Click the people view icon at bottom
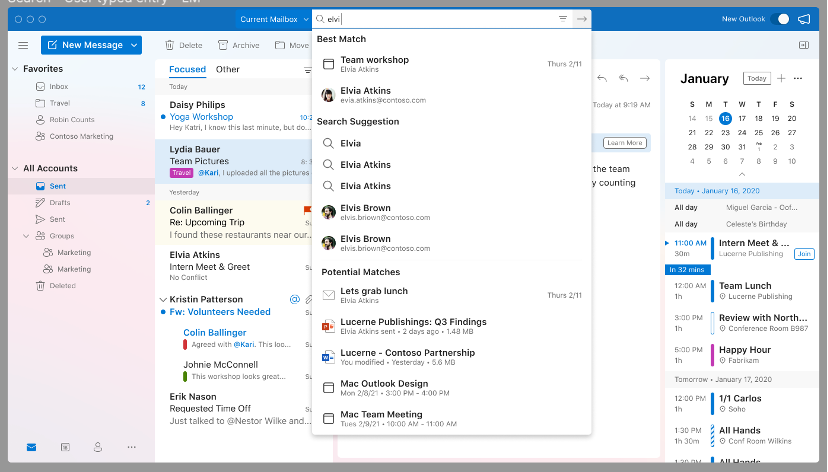The width and height of the screenshot is (828, 472). click(98, 447)
